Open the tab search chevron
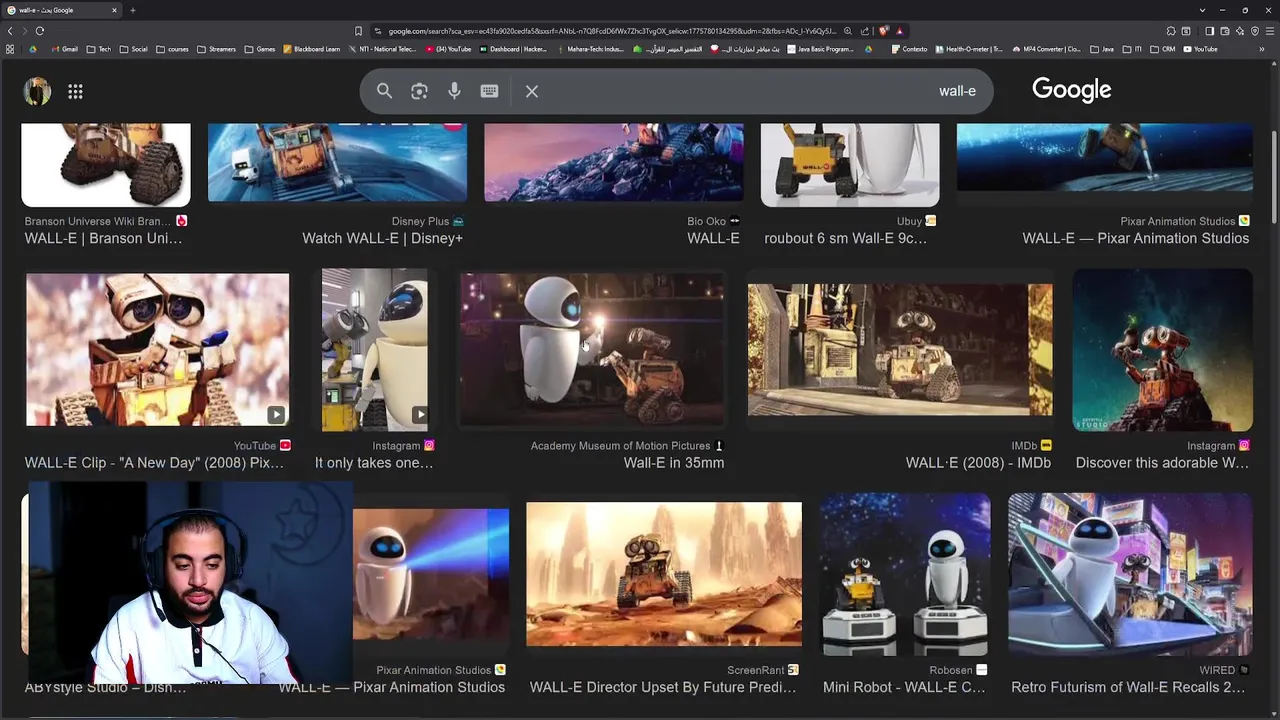Viewport: 1280px width, 720px height. pyautogui.click(x=1202, y=10)
